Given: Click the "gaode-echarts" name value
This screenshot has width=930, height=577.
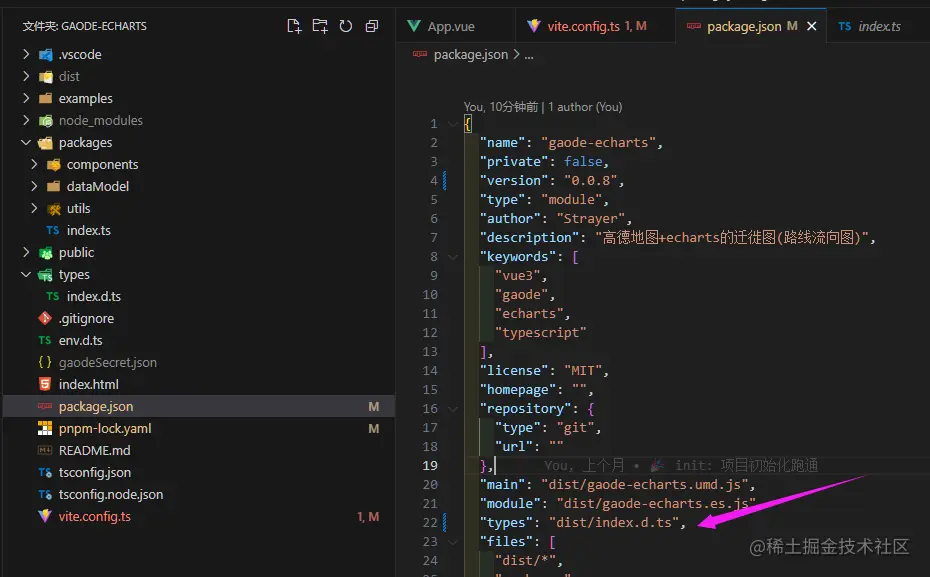Looking at the screenshot, I should (x=598, y=142).
